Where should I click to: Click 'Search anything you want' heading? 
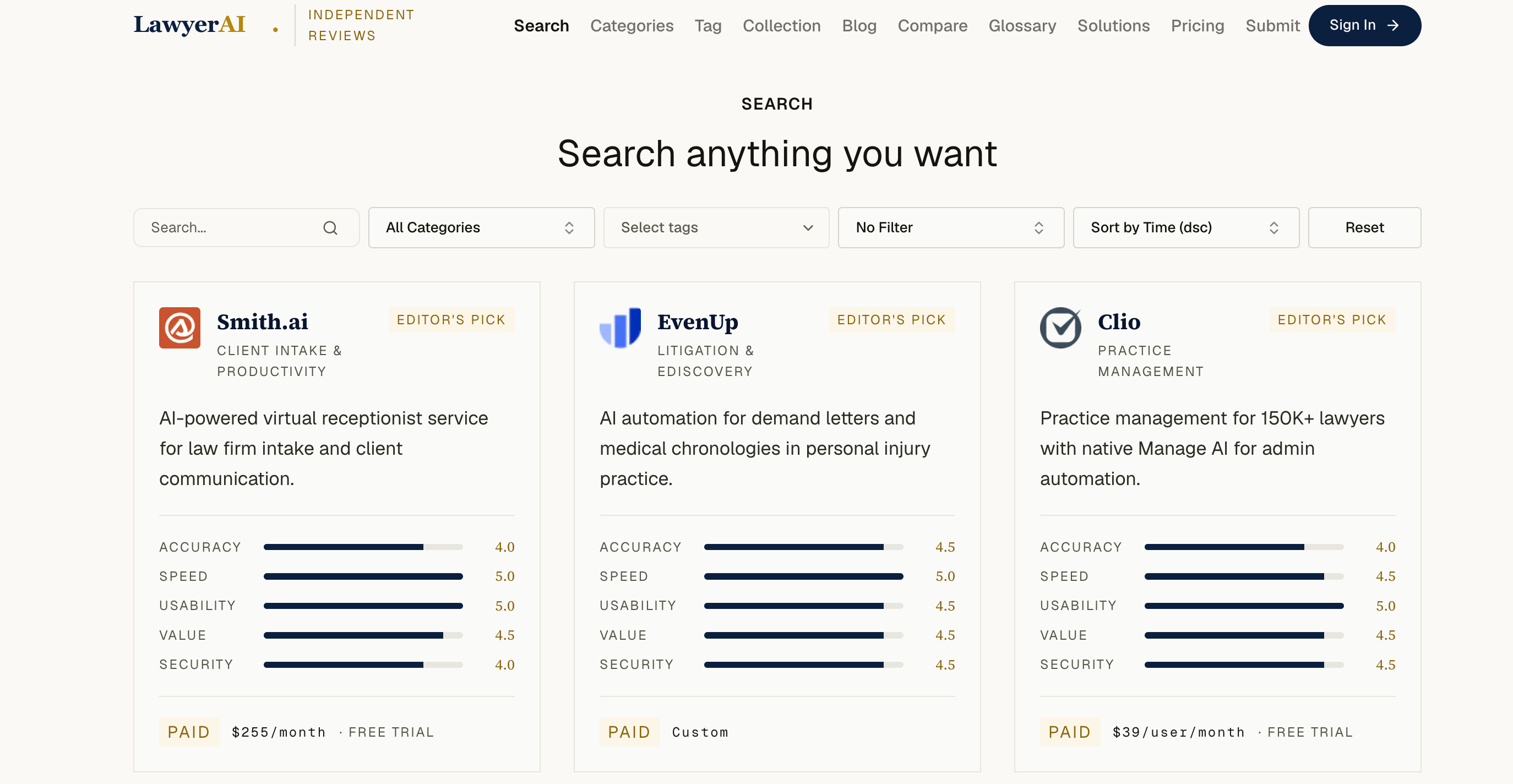(777, 154)
